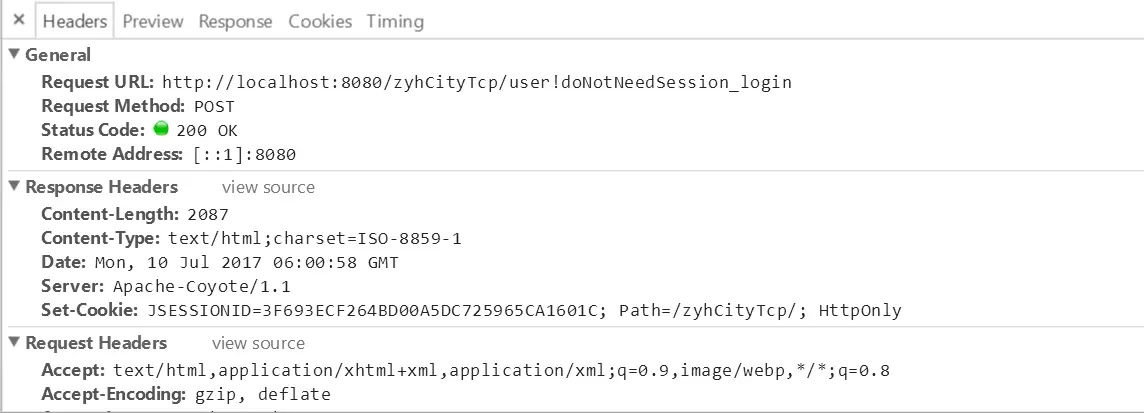
Task: Click the Remote Address value
Action: pos(244,154)
